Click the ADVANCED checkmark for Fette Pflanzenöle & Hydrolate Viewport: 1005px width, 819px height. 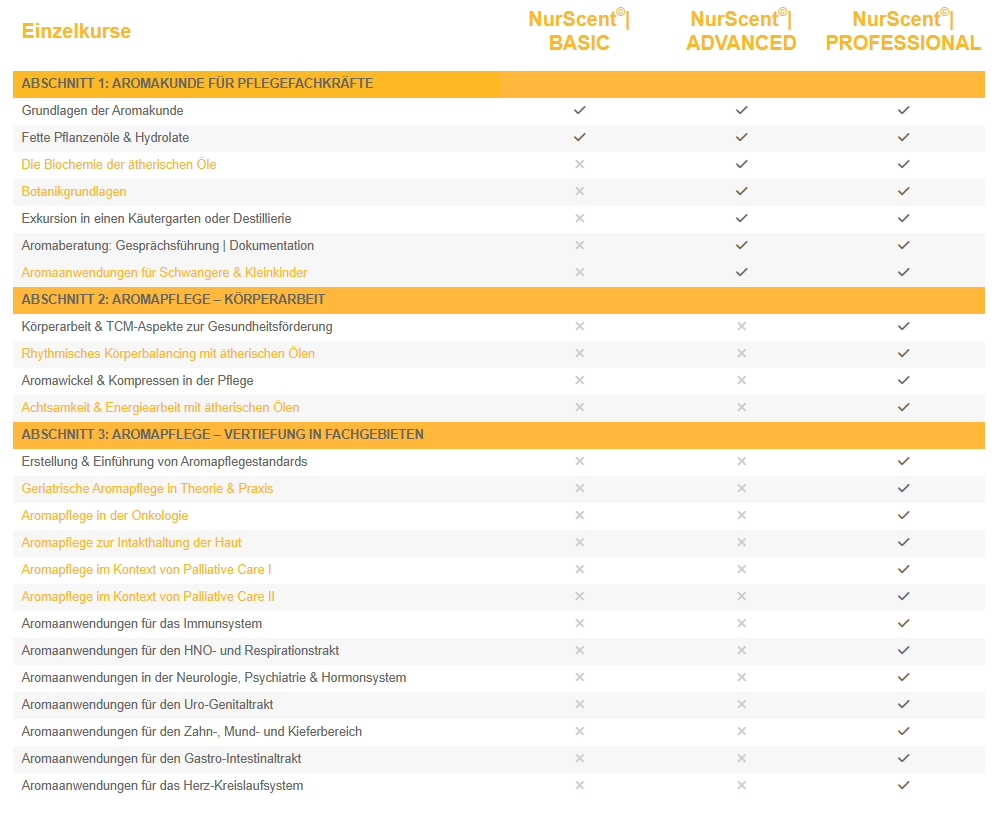point(741,137)
